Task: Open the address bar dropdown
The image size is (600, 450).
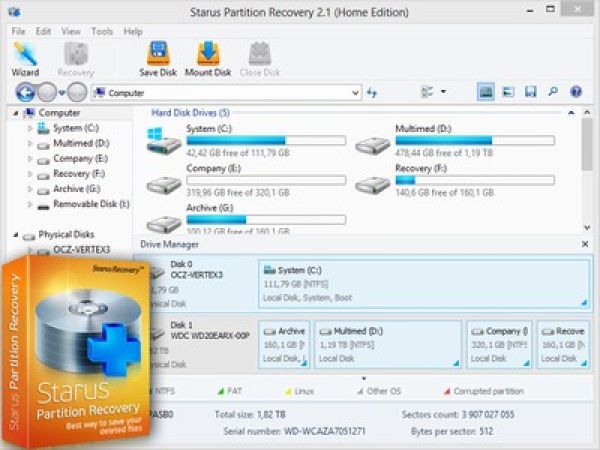Action: 355,93
